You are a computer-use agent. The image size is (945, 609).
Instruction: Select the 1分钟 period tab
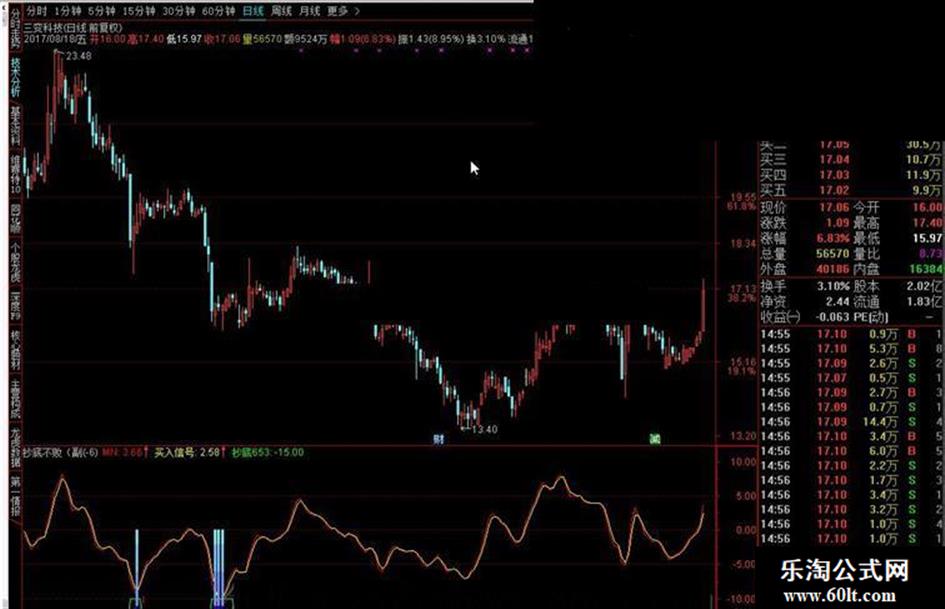[67, 11]
